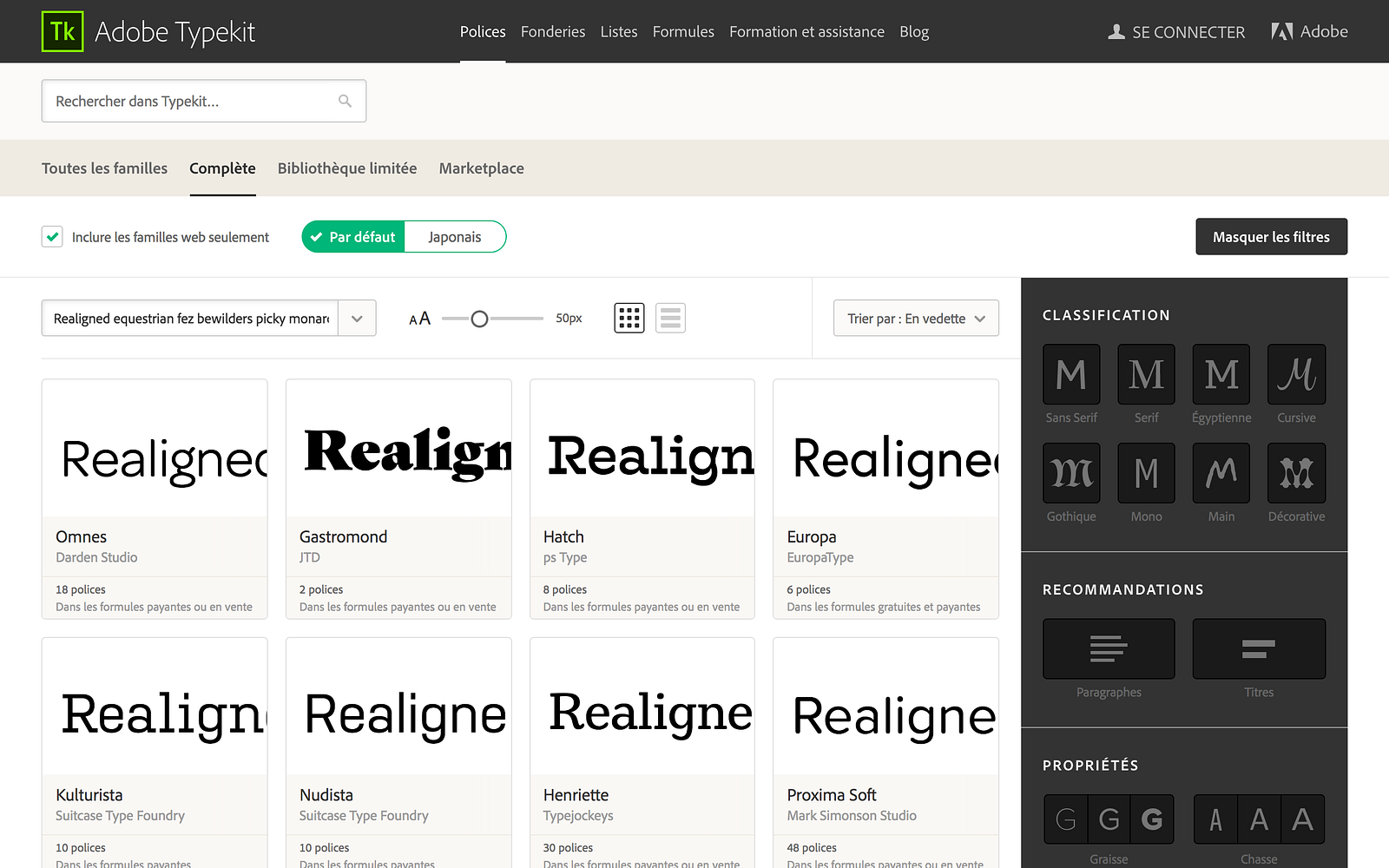Screen dimensions: 1389x868
Task: Open Blog in the top navigation
Action: pos(914,32)
